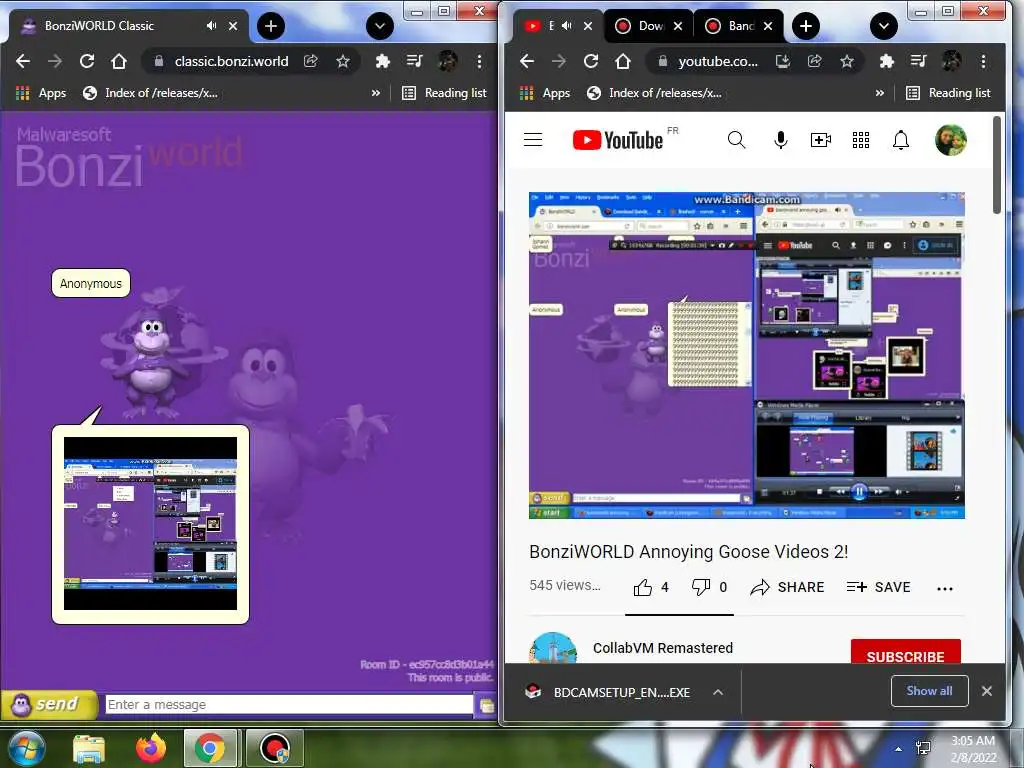
Task: Open YouTube search
Action: click(x=737, y=140)
